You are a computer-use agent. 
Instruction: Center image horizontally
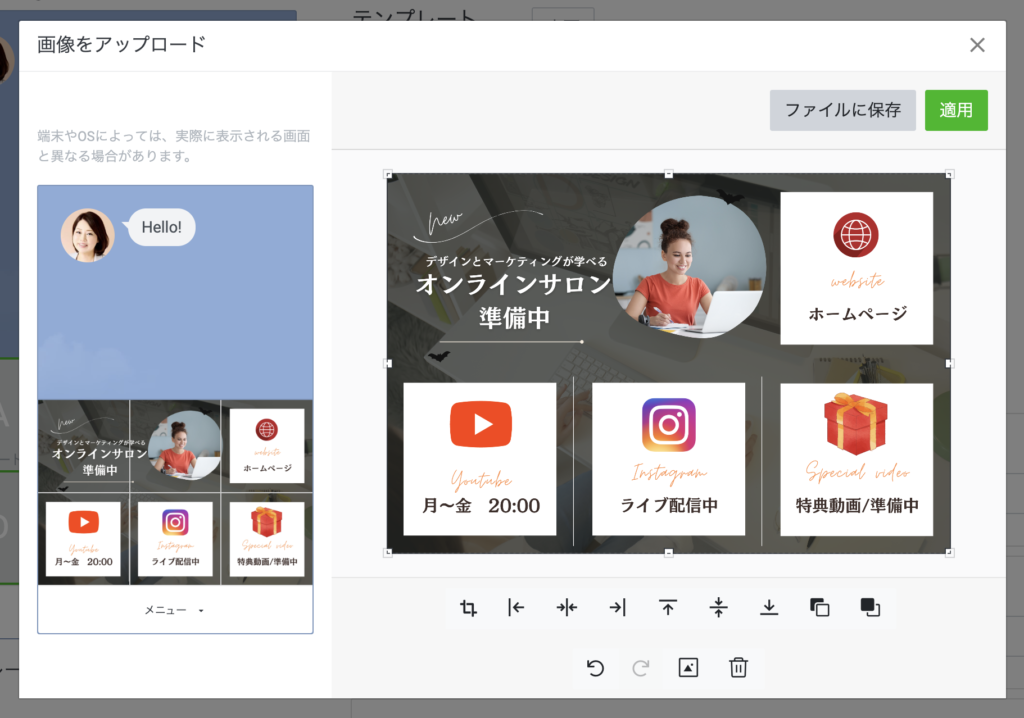click(x=567, y=608)
